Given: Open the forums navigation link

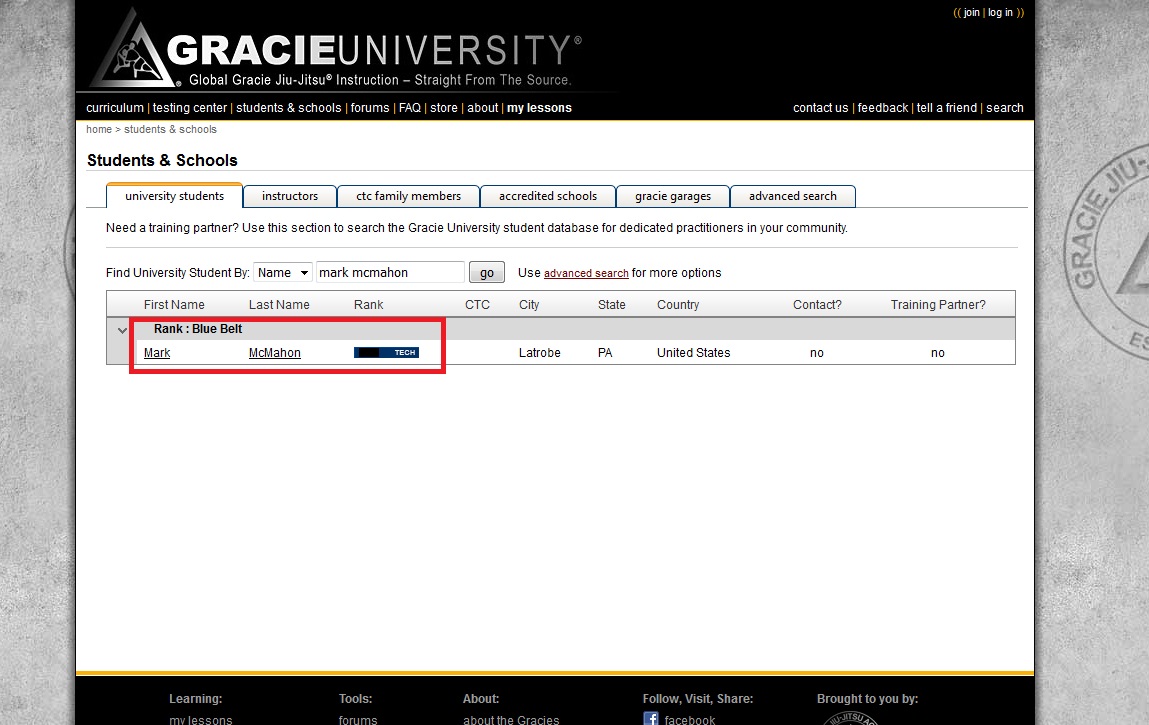Looking at the screenshot, I should tap(370, 108).
